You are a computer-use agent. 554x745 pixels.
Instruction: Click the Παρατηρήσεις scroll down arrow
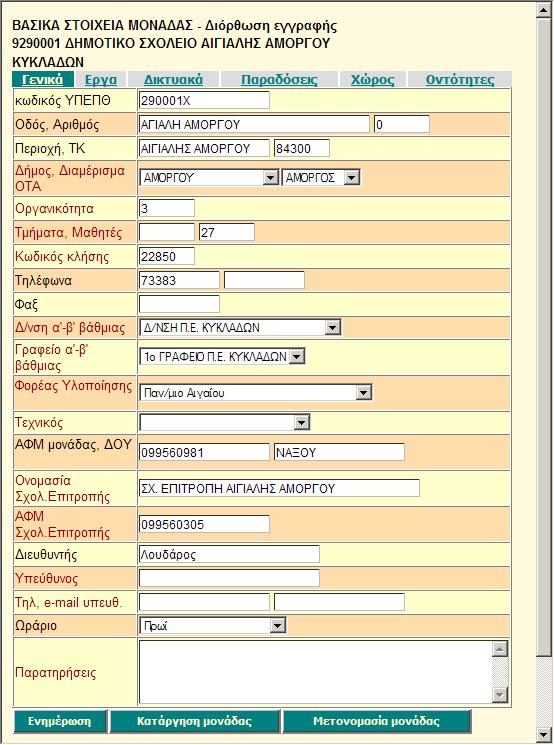click(500, 695)
